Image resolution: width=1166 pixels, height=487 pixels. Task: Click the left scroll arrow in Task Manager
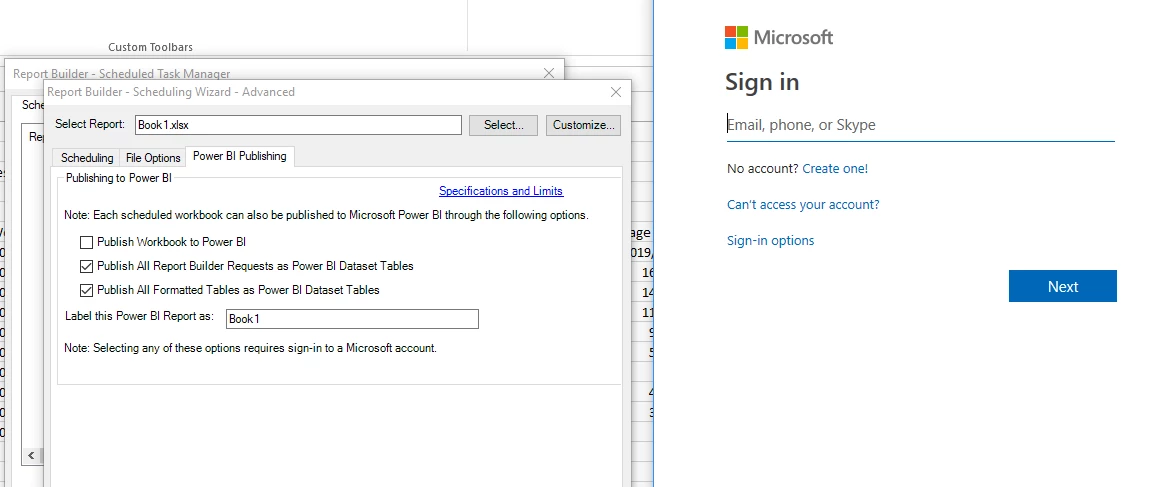tap(31, 455)
